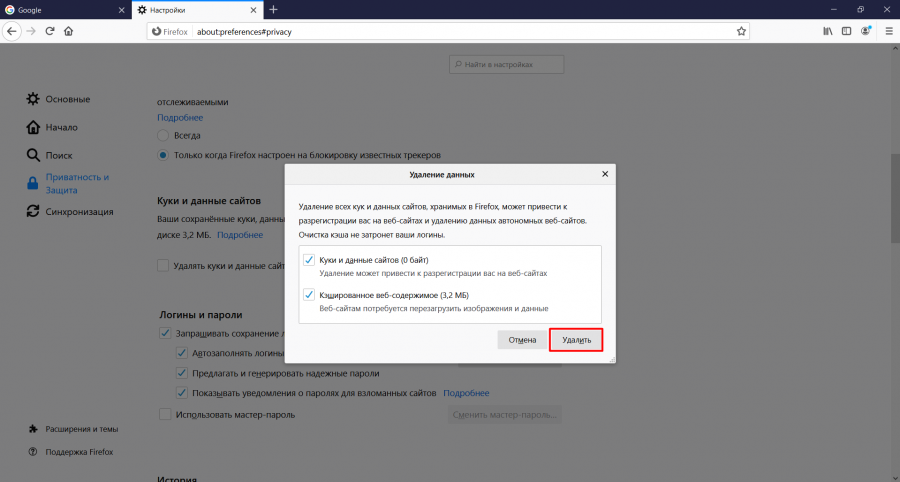Close the Удаление данных dialog with X
The width and height of the screenshot is (900, 482).
coord(605,174)
